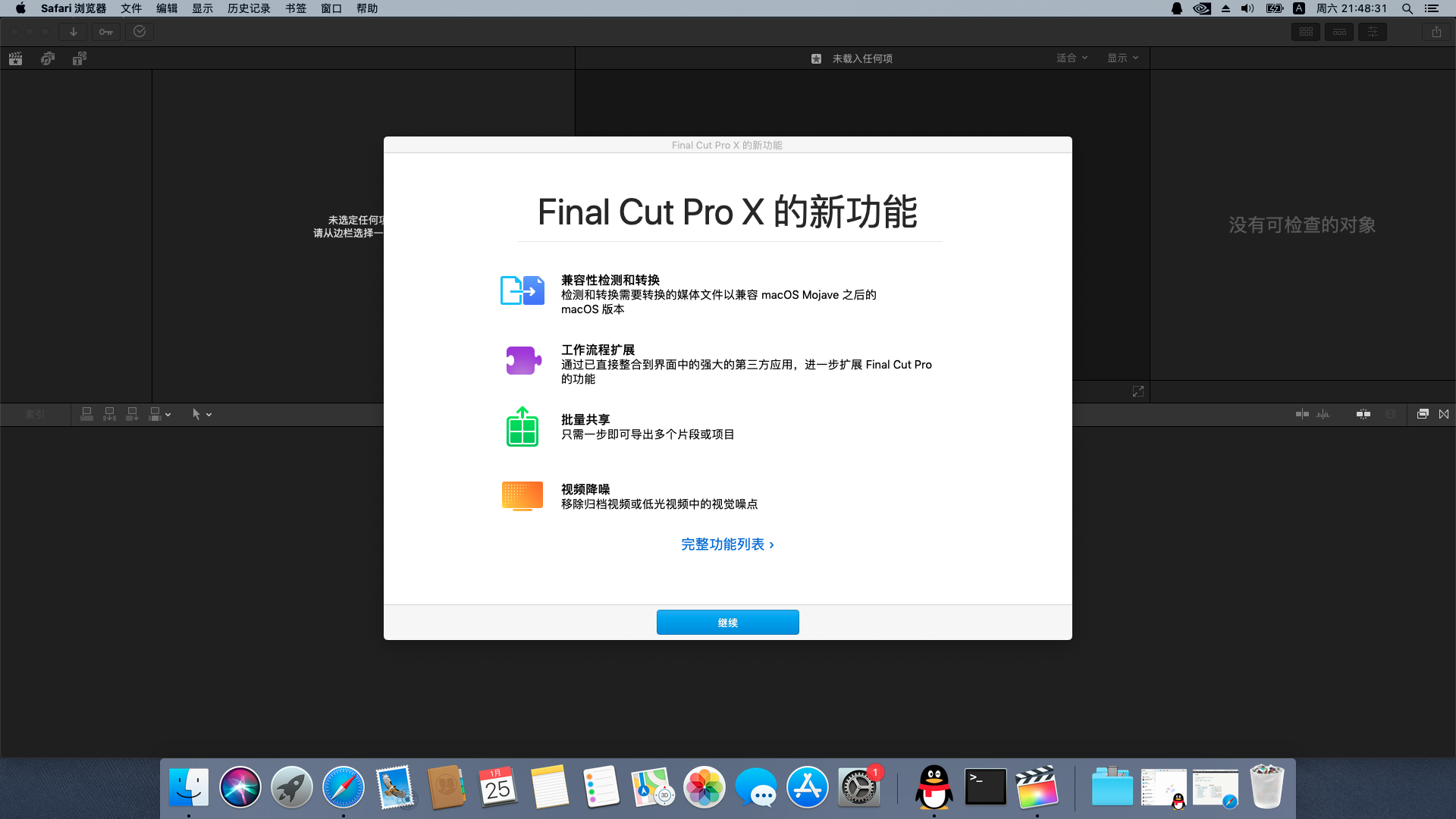Open the Trash in the Dock
1456x819 pixels.
pos(1266,787)
